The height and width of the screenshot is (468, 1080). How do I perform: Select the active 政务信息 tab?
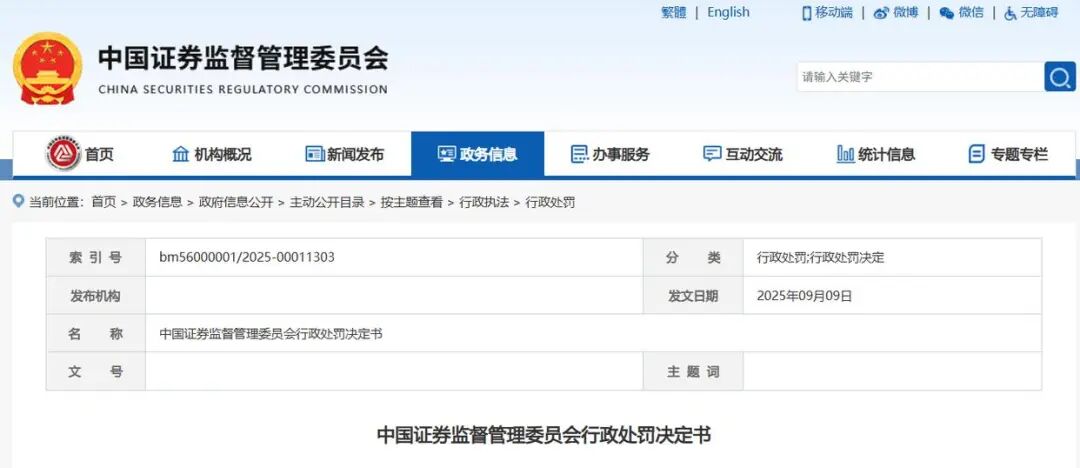coord(477,154)
